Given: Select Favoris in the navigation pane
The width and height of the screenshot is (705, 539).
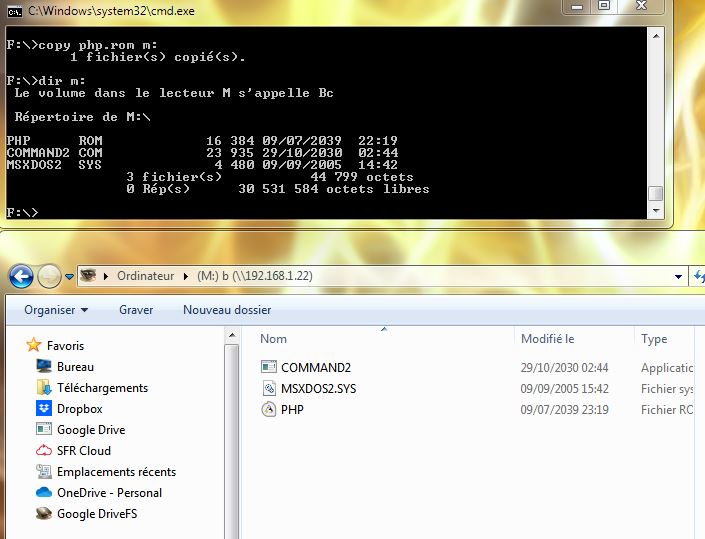Looking at the screenshot, I should (65, 346).
